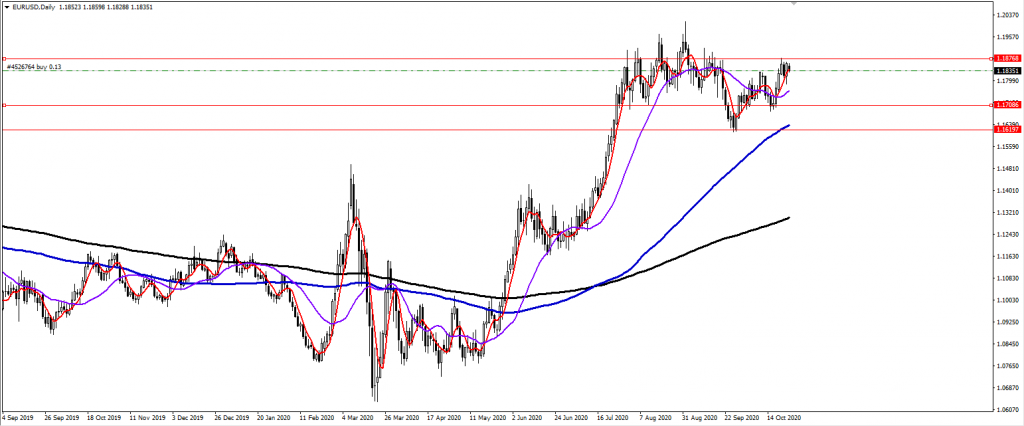Select right handle of the 1.18768 line

tap(990, 59)
